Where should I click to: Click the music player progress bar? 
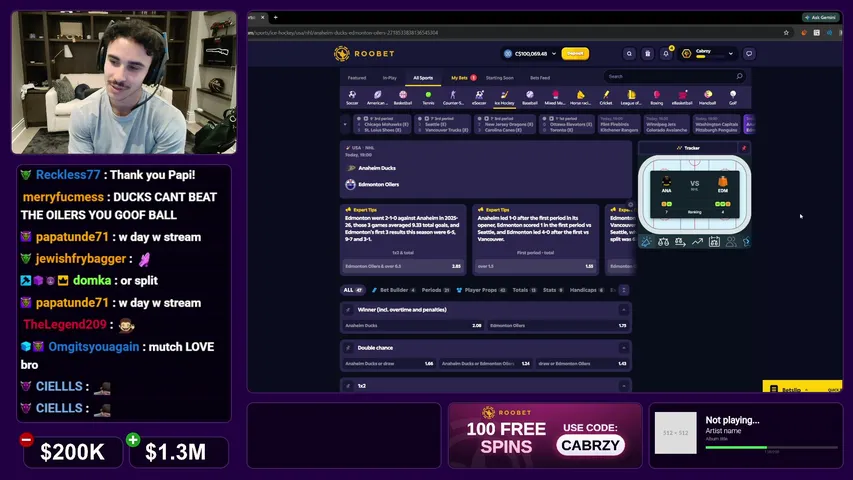771,447
